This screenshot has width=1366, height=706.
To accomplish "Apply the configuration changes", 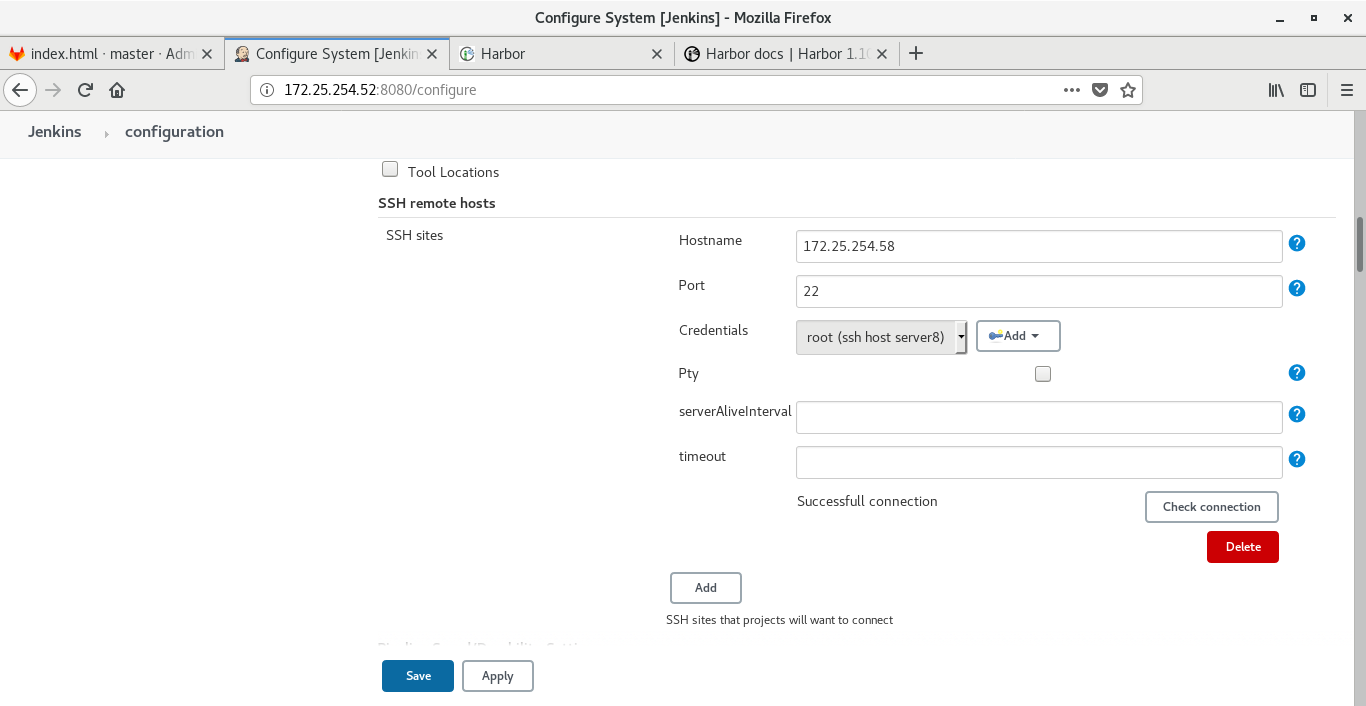I will pyautogui.click(x=498, y=676).
